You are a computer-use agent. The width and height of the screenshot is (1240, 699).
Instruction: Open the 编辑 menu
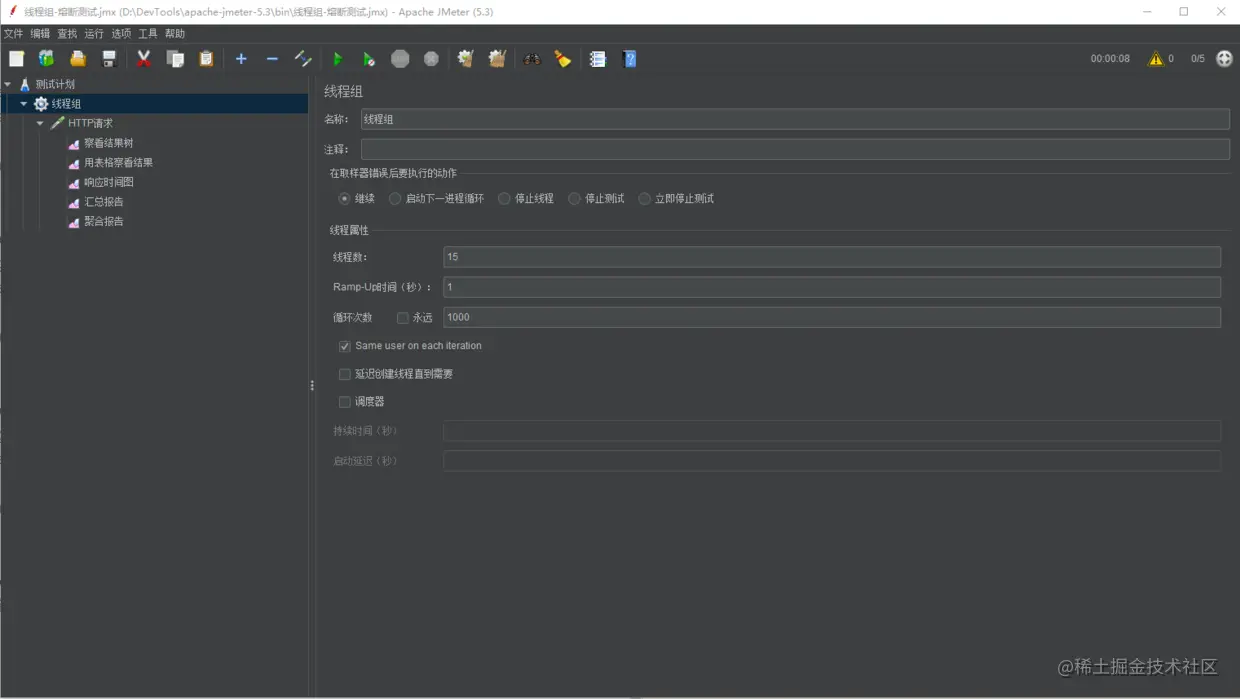40,34
